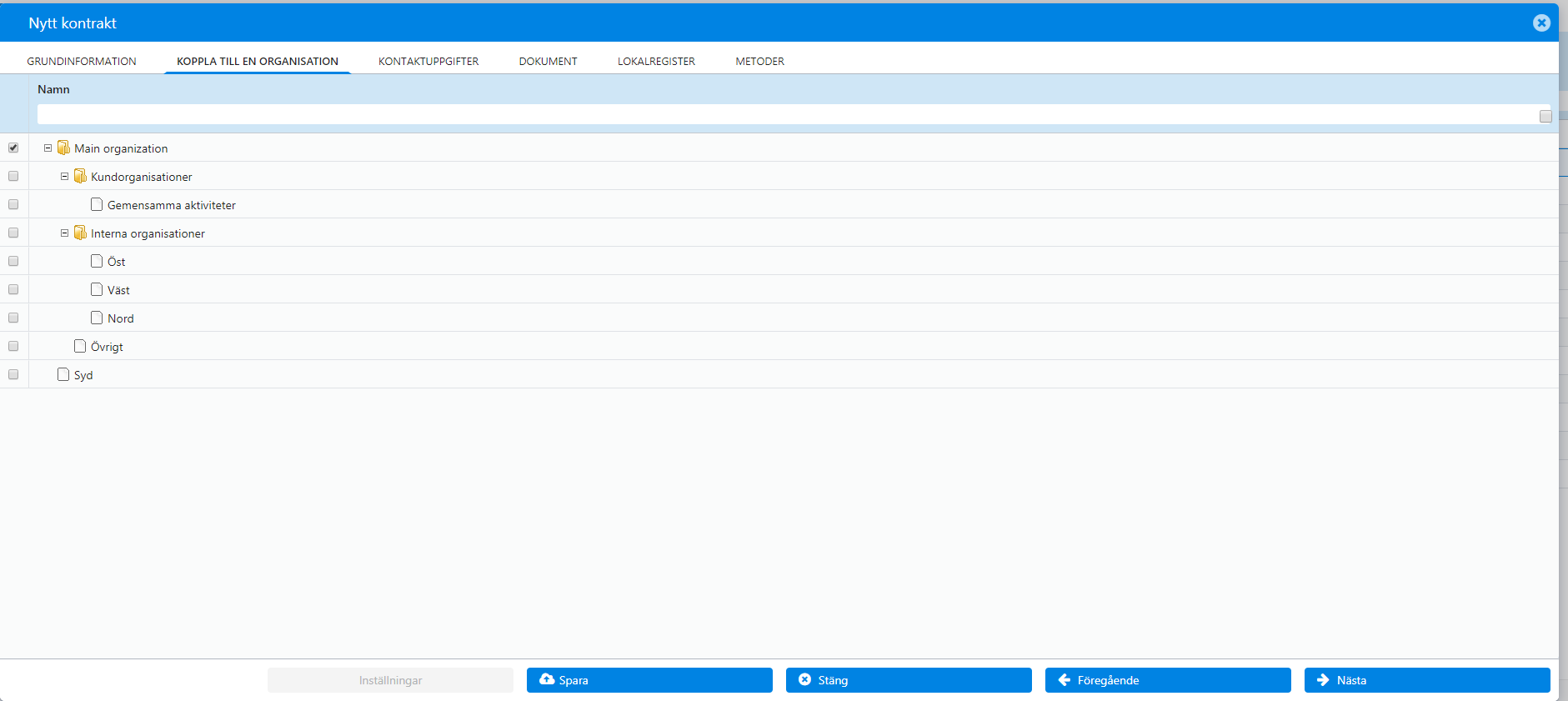Click the Öst document icon
Image resolution: width=1568 pixels, height=701 pixels.
(97, 261)
